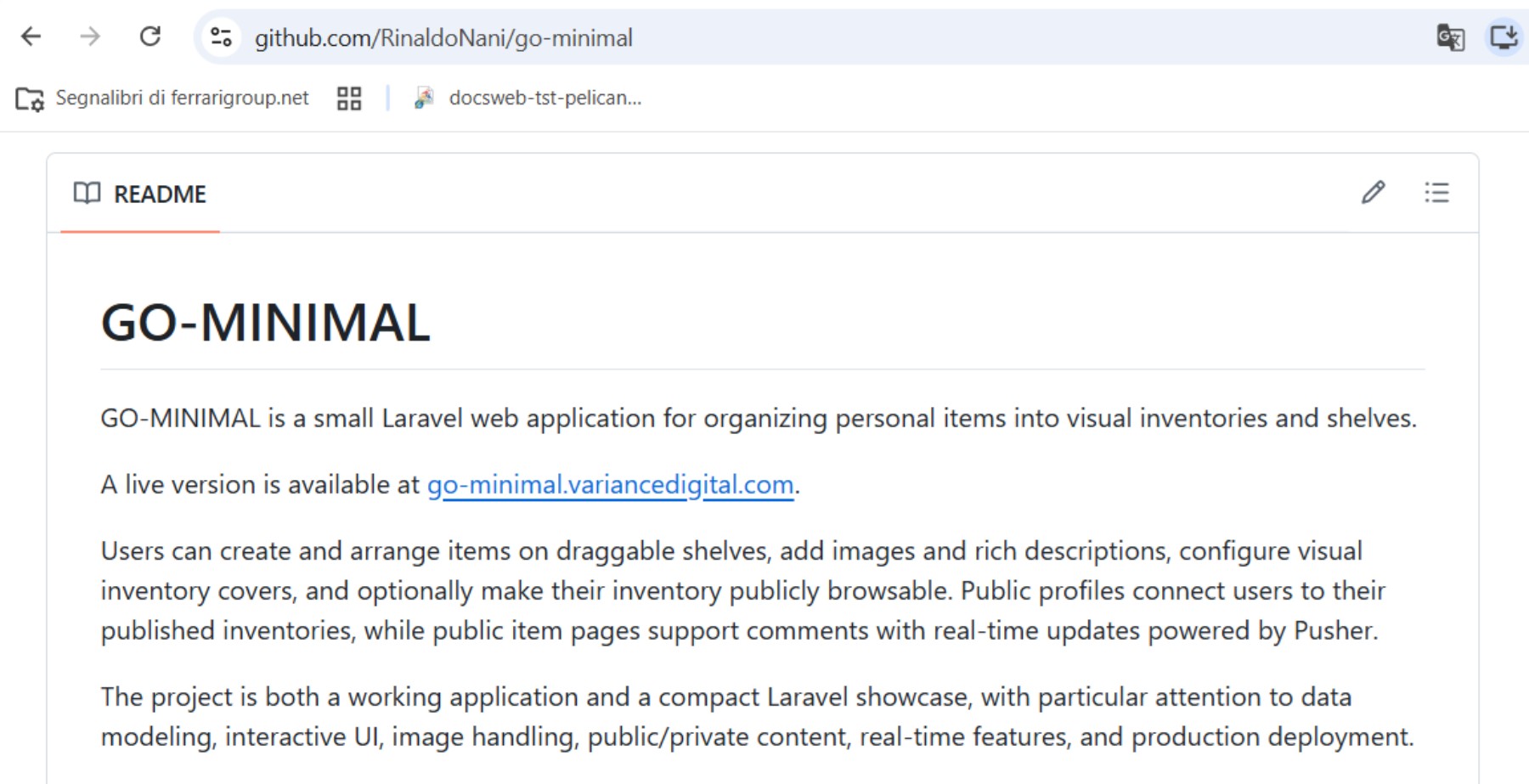Image resolution: width=1529 pixels, height=784 pixels.
Task: Focus the address bar URL github.com/RinaldoNani/go-minimal
Action: pyautogui.click(x=443, y=38)
